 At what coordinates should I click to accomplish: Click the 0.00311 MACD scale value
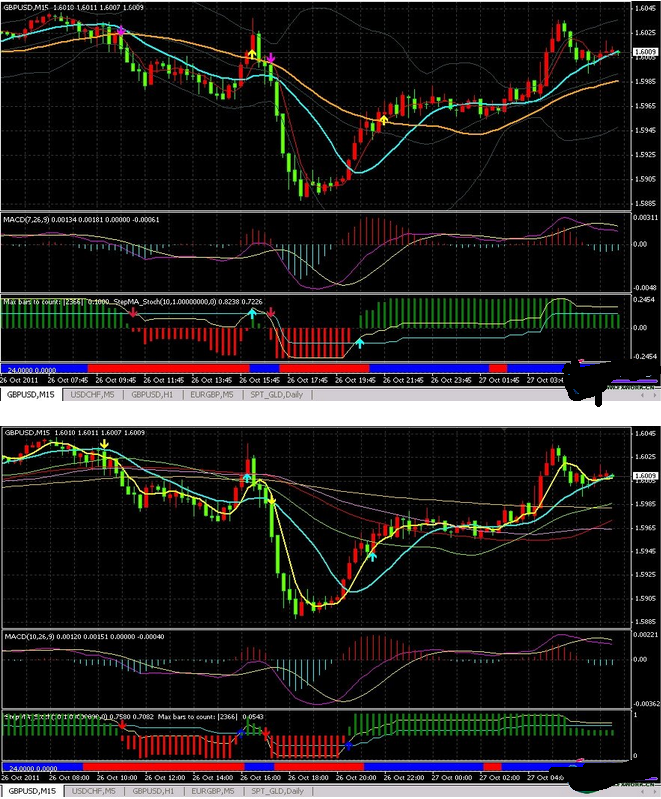[646, 218]
